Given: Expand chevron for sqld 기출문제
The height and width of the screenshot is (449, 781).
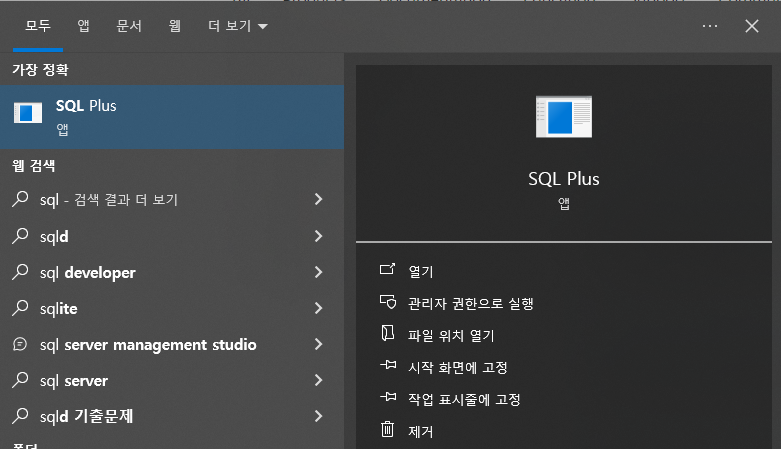Looking at the screenshot, I should pyautogui.click(x=318, y=416).
